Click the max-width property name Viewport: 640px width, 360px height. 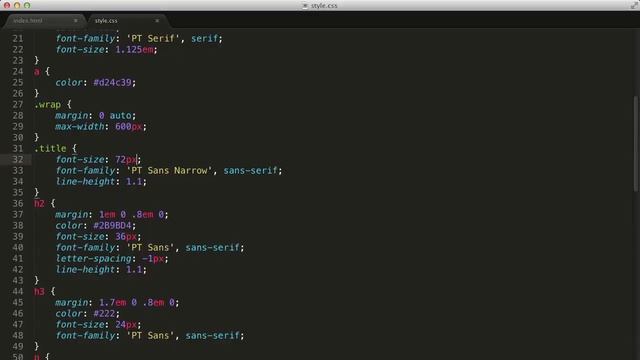pyautogui.click(x=80, y=127)
